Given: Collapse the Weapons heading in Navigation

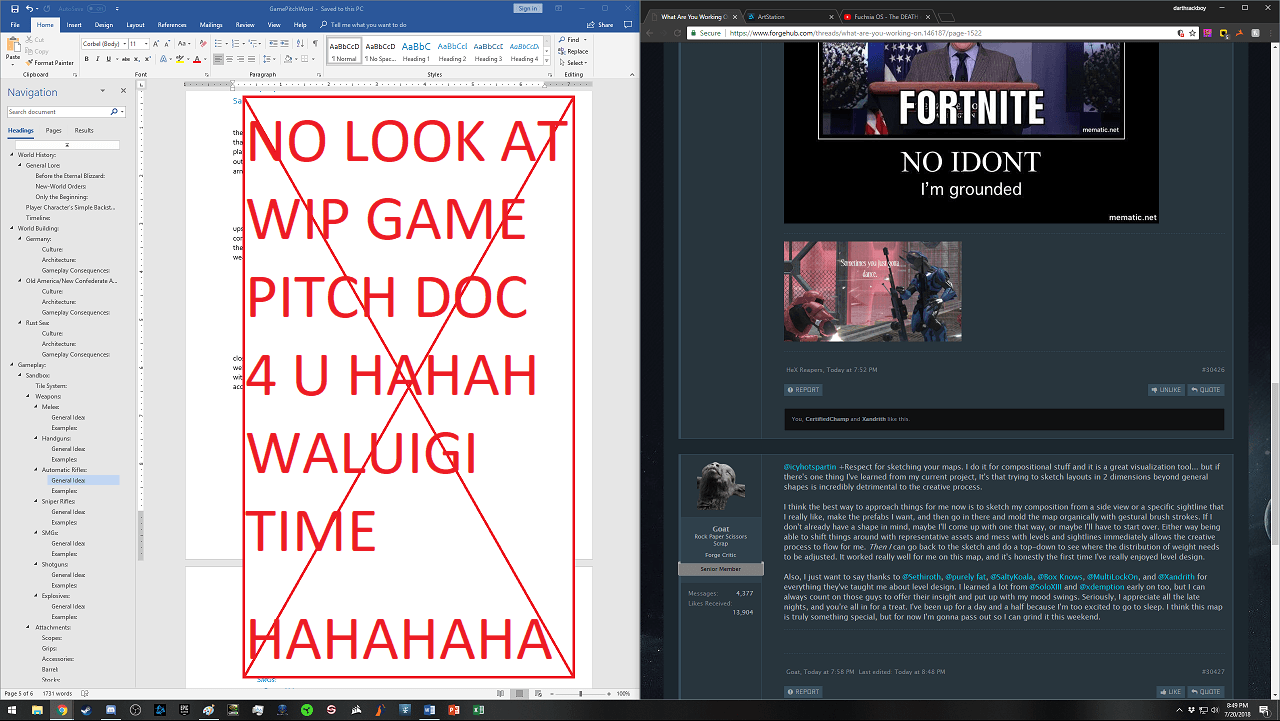Looking at the screenshot, I should pyautogui.click(x=28, y=396).
